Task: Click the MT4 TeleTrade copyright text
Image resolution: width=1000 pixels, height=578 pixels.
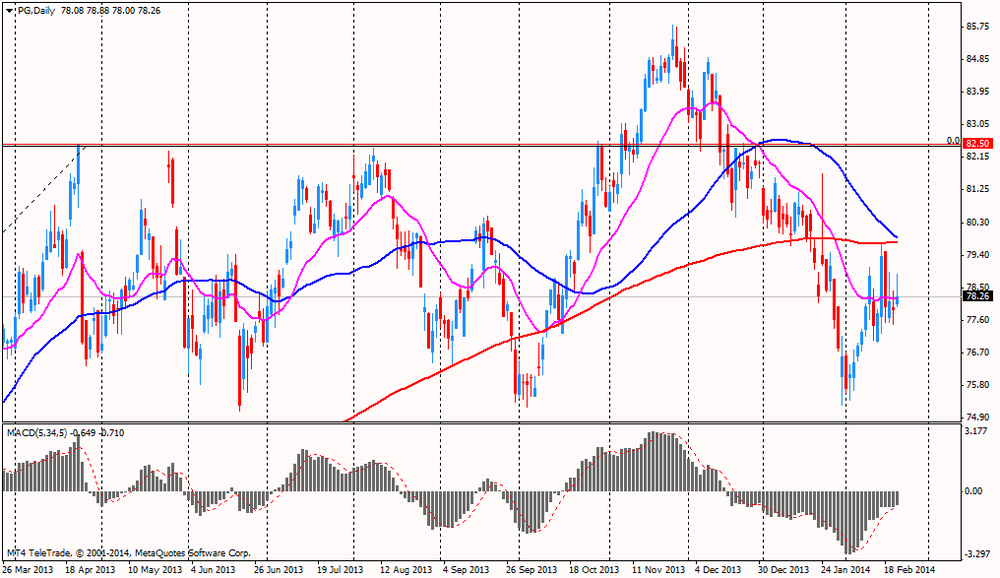Action: point(129,553)
